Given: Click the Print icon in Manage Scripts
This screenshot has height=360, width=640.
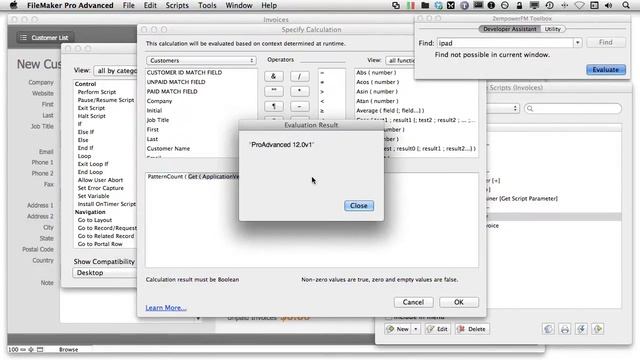Looking at the screenshot, I should click(565, 329).
